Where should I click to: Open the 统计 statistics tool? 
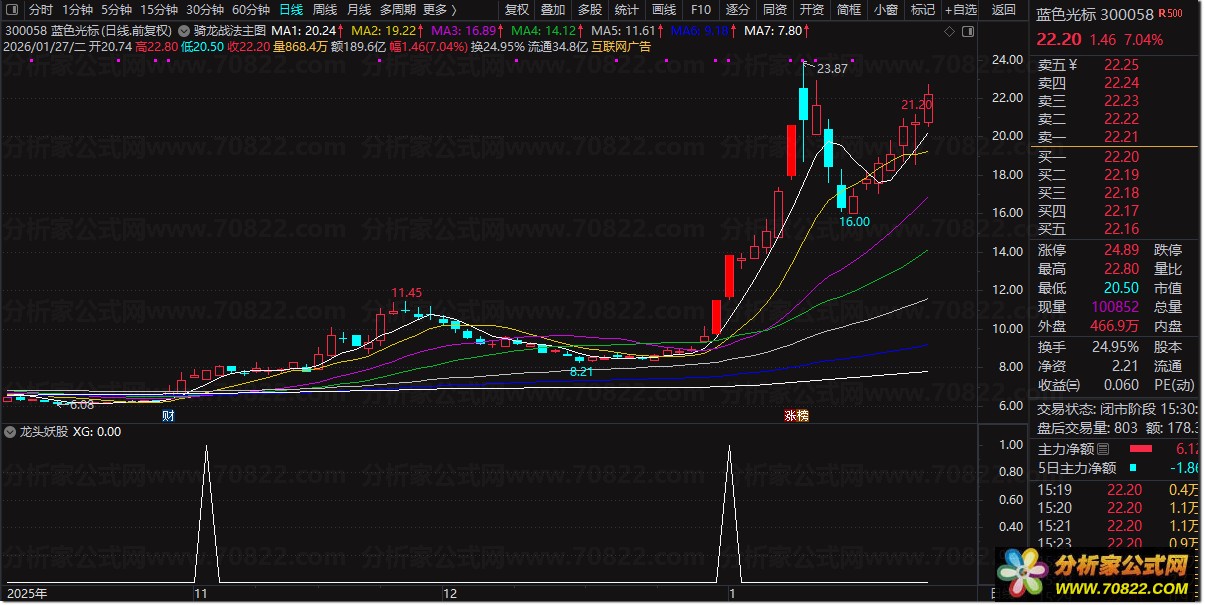pyautogui.click(x=626, y=9)
